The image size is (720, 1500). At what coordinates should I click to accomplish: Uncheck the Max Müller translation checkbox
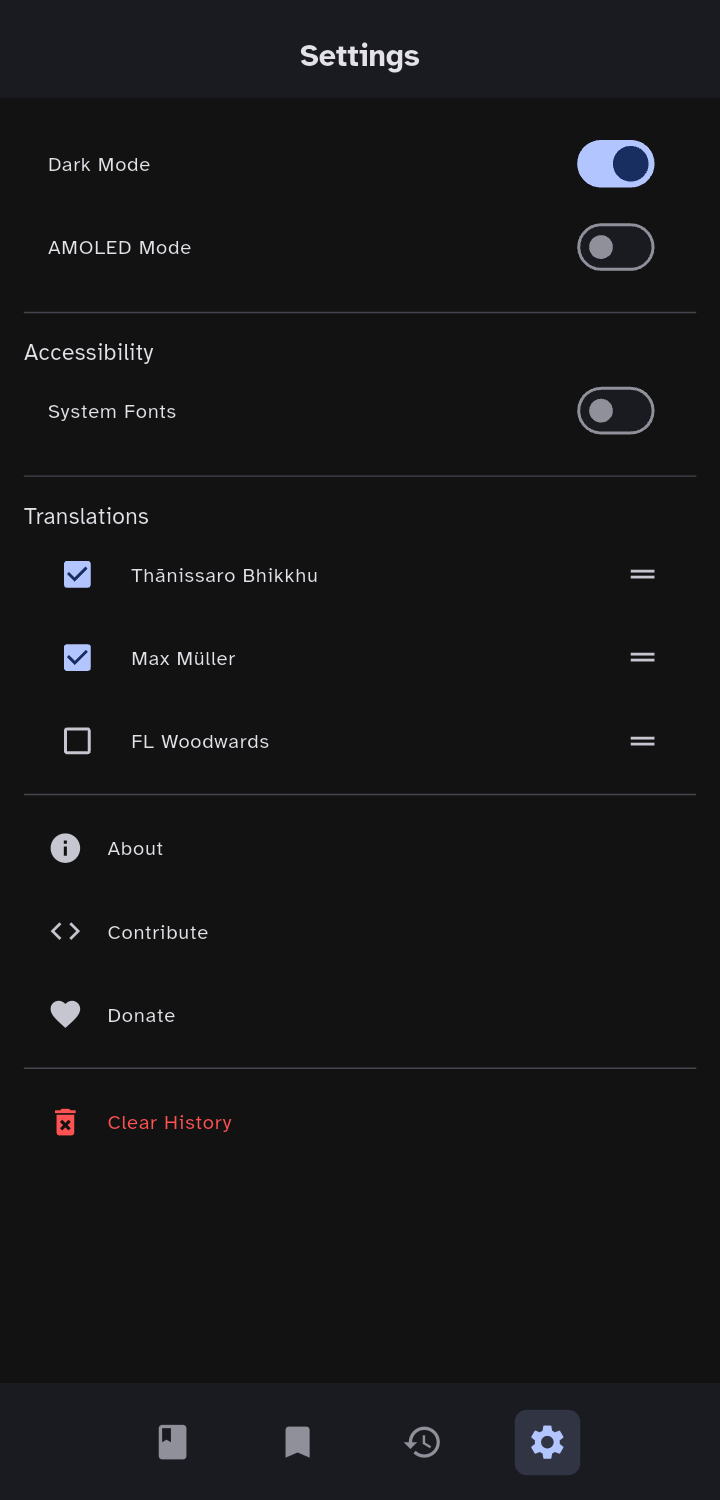click(77, 658)
